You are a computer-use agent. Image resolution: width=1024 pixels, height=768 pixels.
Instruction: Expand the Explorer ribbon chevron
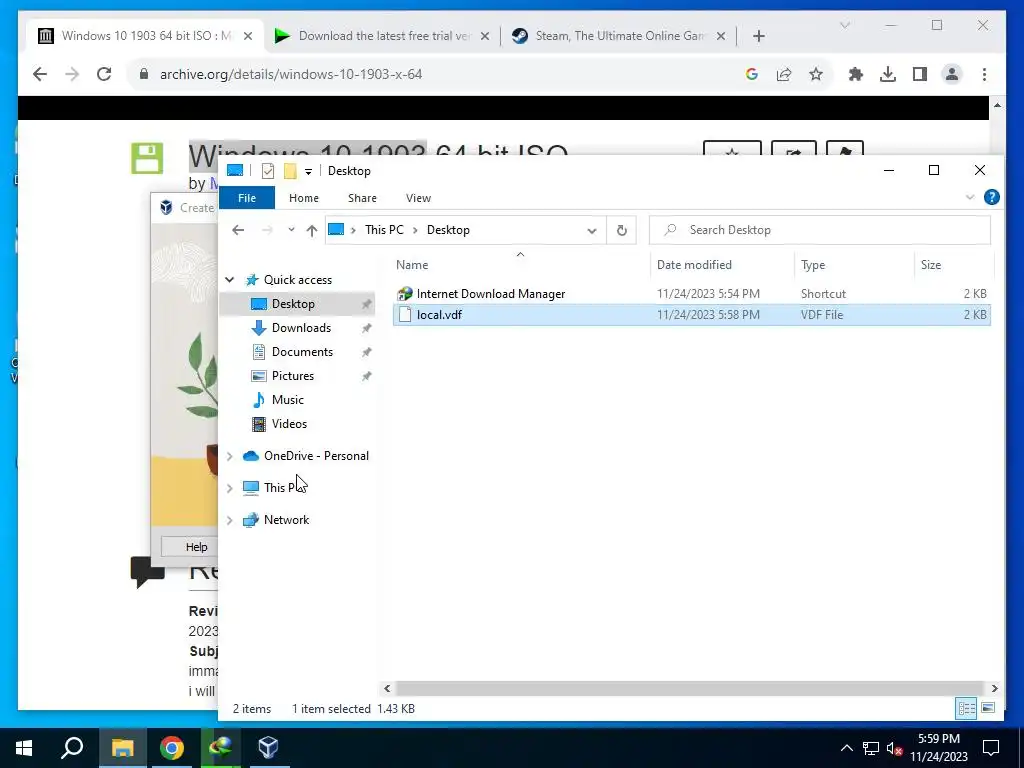(970, 197)
